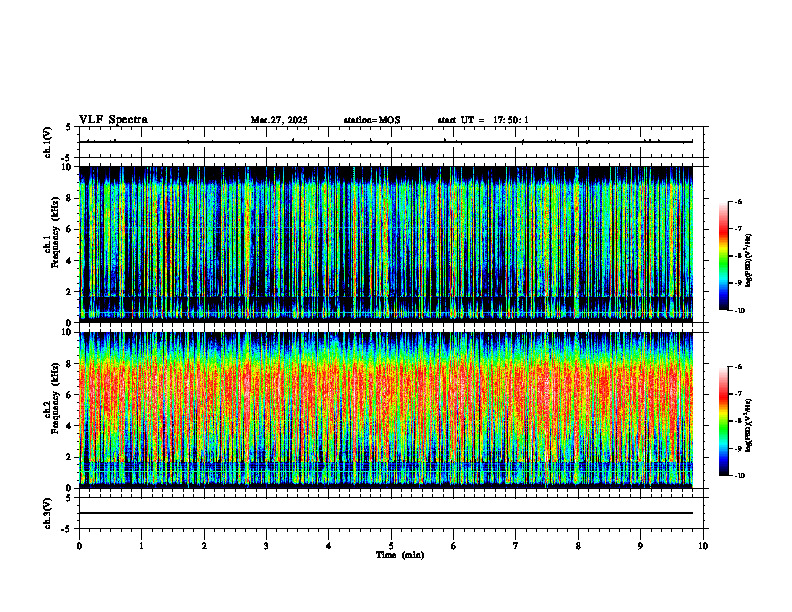Click the ch.2 spectrogram '4' kHz tick label
The height and width of the screenshot is (612, 792).
70,426
